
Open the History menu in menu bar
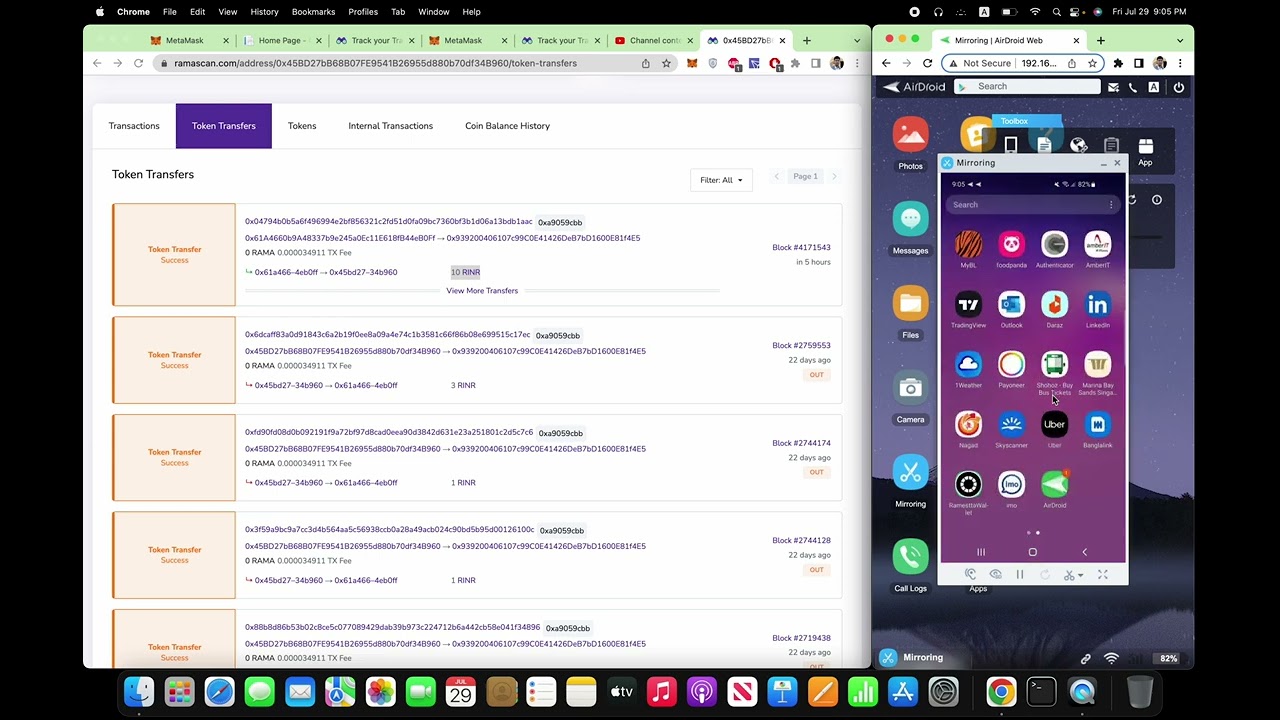(264, 12)
